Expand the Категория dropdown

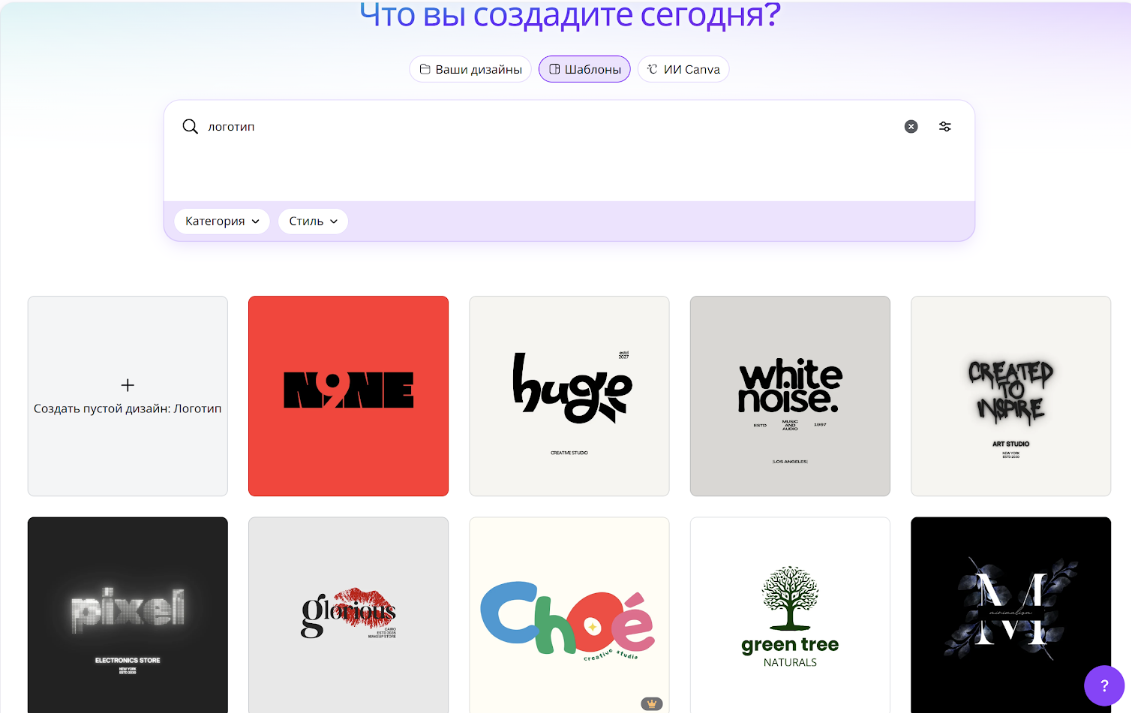pyautogui.click(x=222, y=221)
